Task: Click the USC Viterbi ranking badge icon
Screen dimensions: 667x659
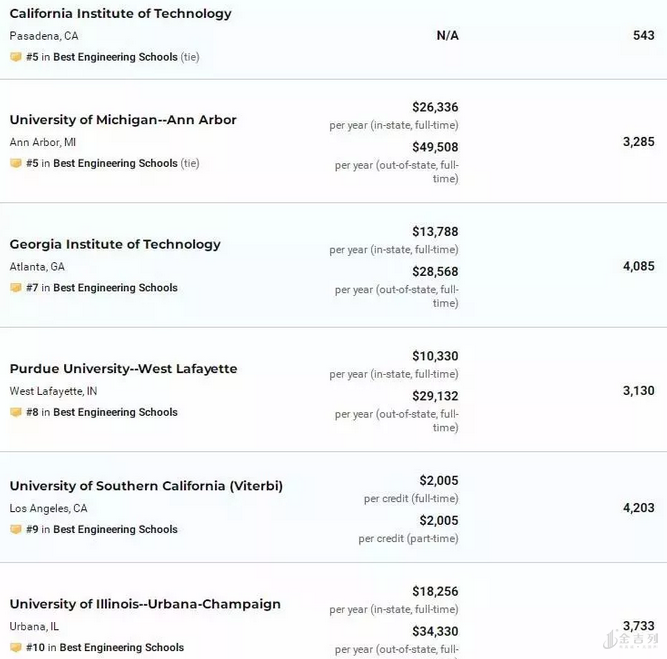Action: pos(16,530)
